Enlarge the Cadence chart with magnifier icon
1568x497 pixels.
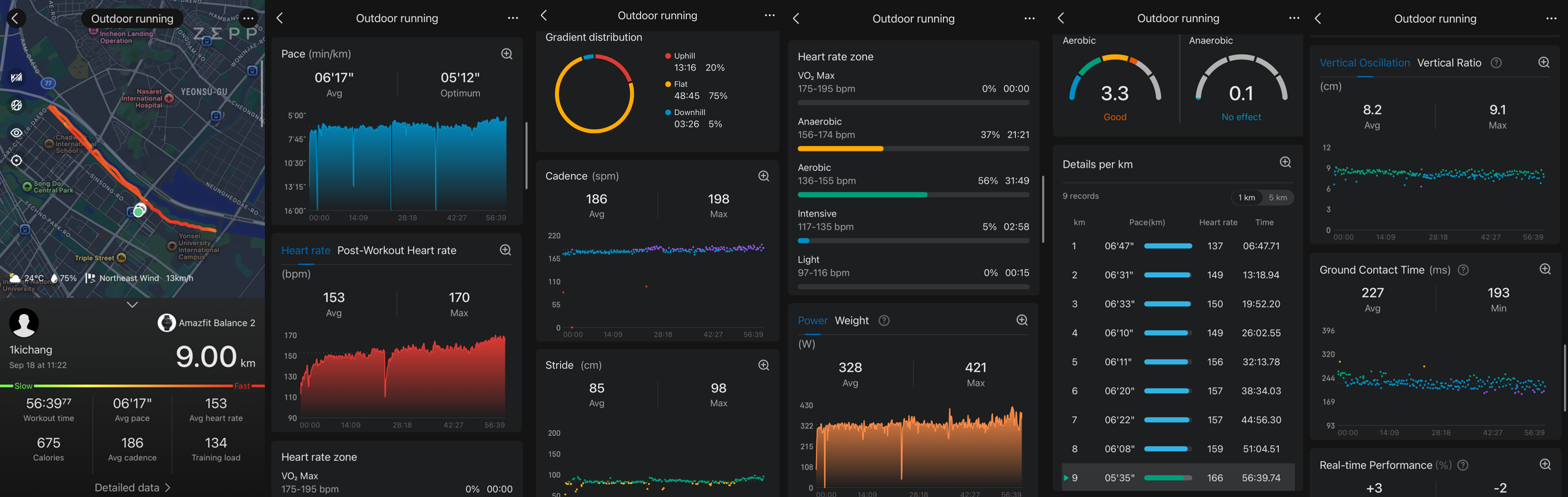[763, 176]
